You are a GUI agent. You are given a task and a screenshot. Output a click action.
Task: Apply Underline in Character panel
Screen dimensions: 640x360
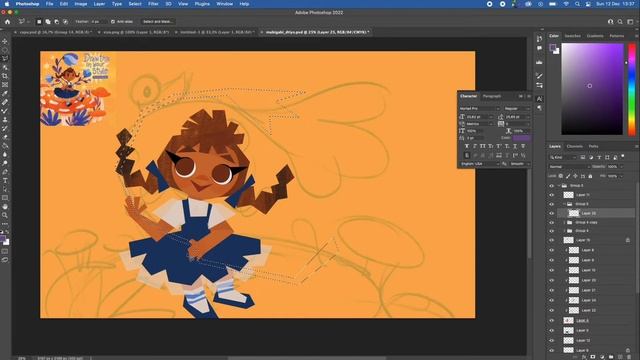(515, 146)
